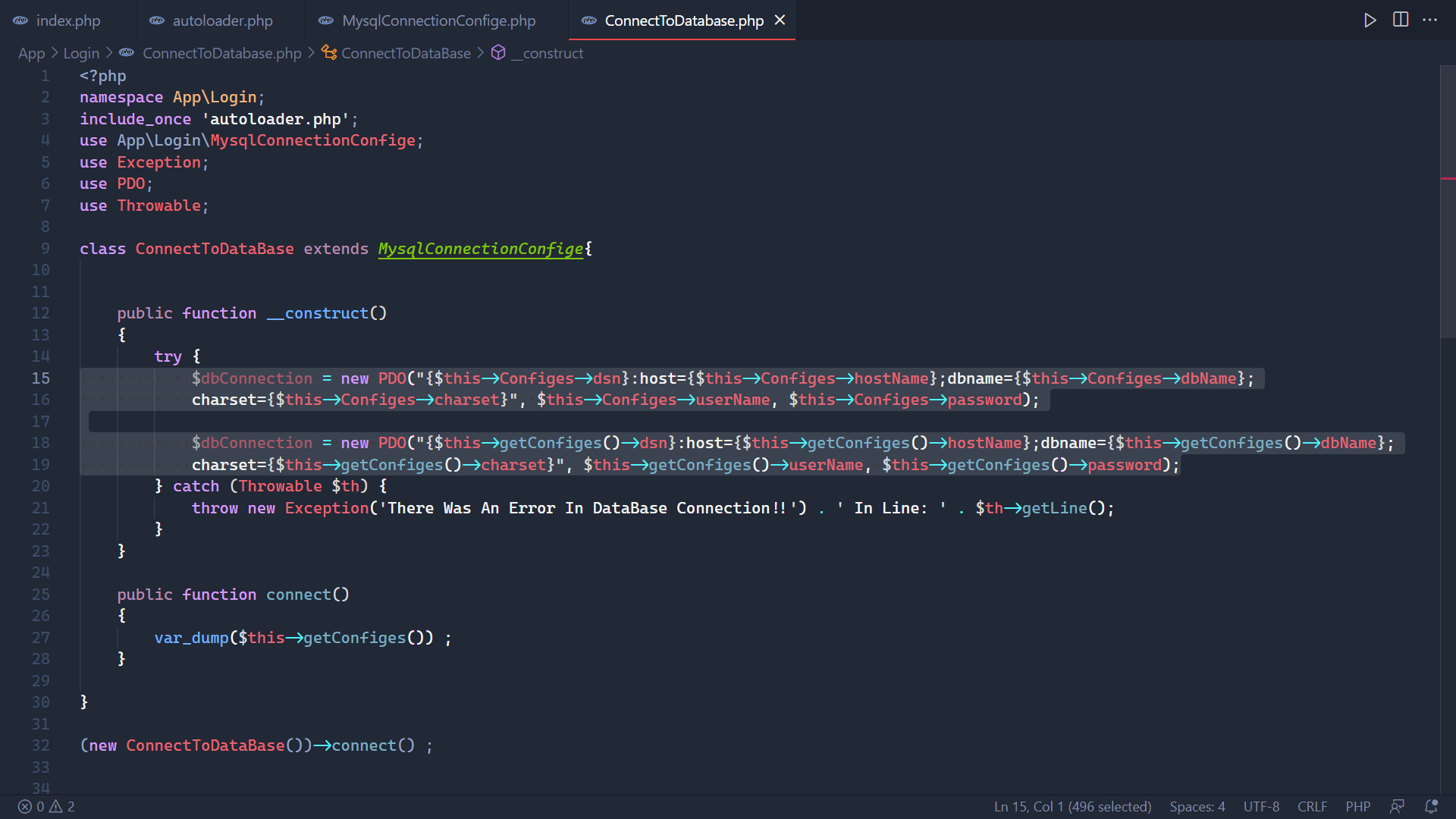This screenshot has width=1456, height=819.
Task: Click the PHP icon on the autoloader.php tab
Action: pyautogui.click(x=157, y=20)
